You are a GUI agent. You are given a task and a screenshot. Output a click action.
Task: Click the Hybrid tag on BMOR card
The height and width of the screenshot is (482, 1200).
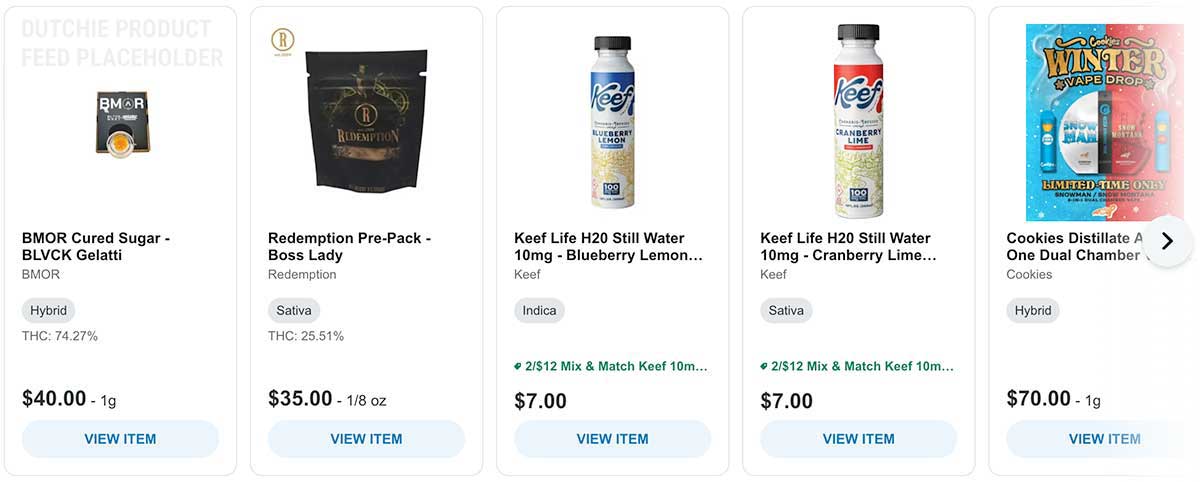coord(48,311)
